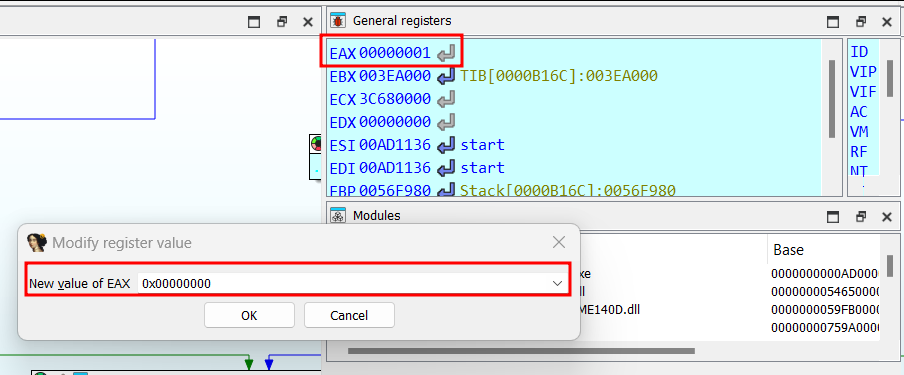The width and height of the screenshot is (904, 375).
Task: Select the EAX register value 00000001
Action: (x=394, y=54)
